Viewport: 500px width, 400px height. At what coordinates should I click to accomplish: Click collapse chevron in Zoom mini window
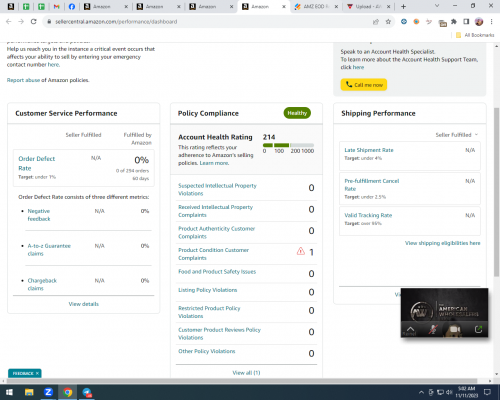[x=410, y=329]
